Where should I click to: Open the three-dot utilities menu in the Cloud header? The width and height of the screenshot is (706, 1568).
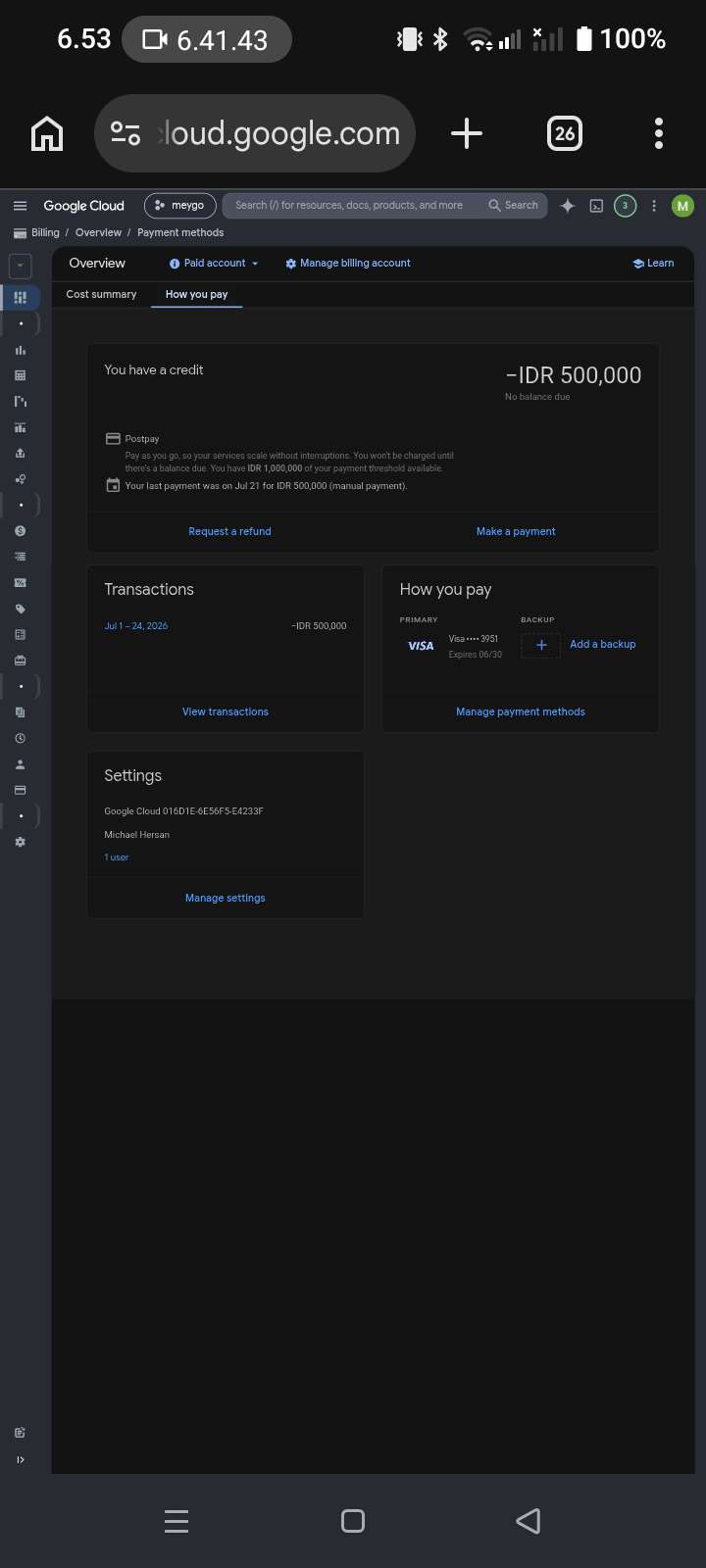click(x=654, y=206)
